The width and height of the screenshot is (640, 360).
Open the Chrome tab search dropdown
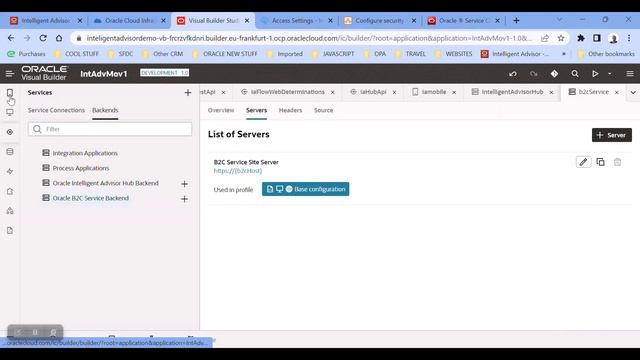tap(559, 20)
